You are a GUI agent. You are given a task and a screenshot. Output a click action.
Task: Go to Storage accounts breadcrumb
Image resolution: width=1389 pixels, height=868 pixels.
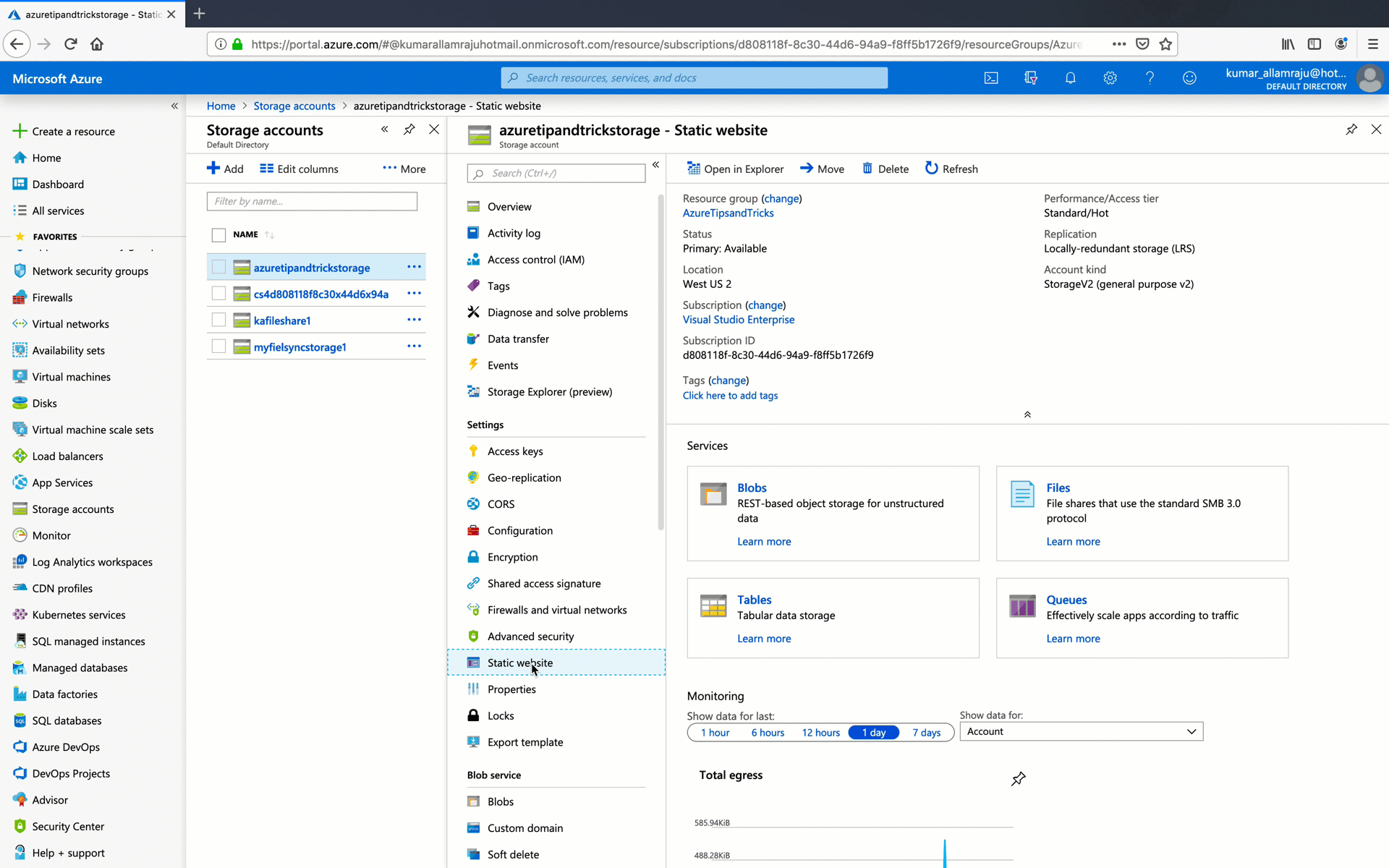294,106
